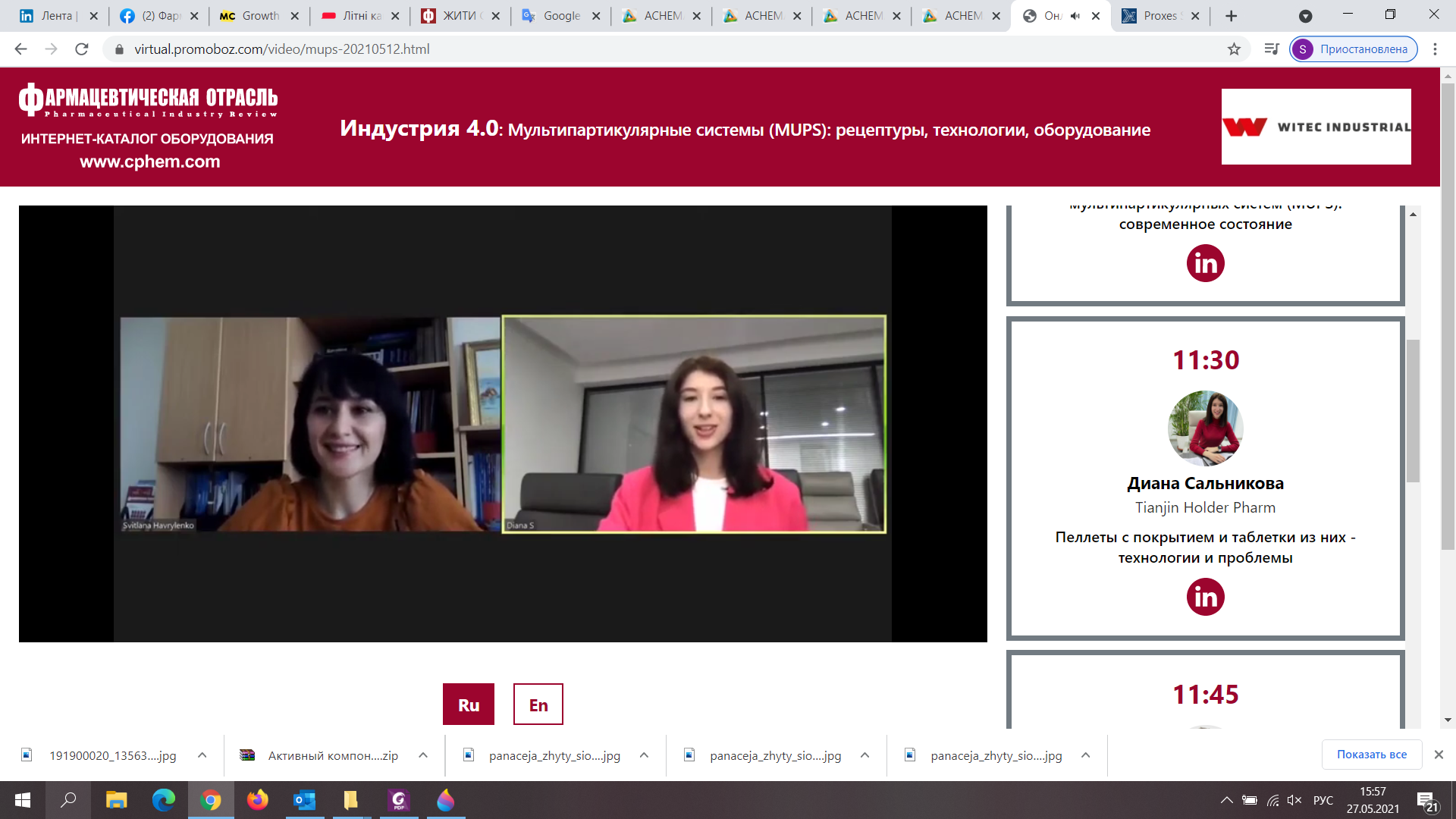The image size is (1456, 819).
Task: Expand options for Активный компон zip download
Action: click(x=423, y=755)
